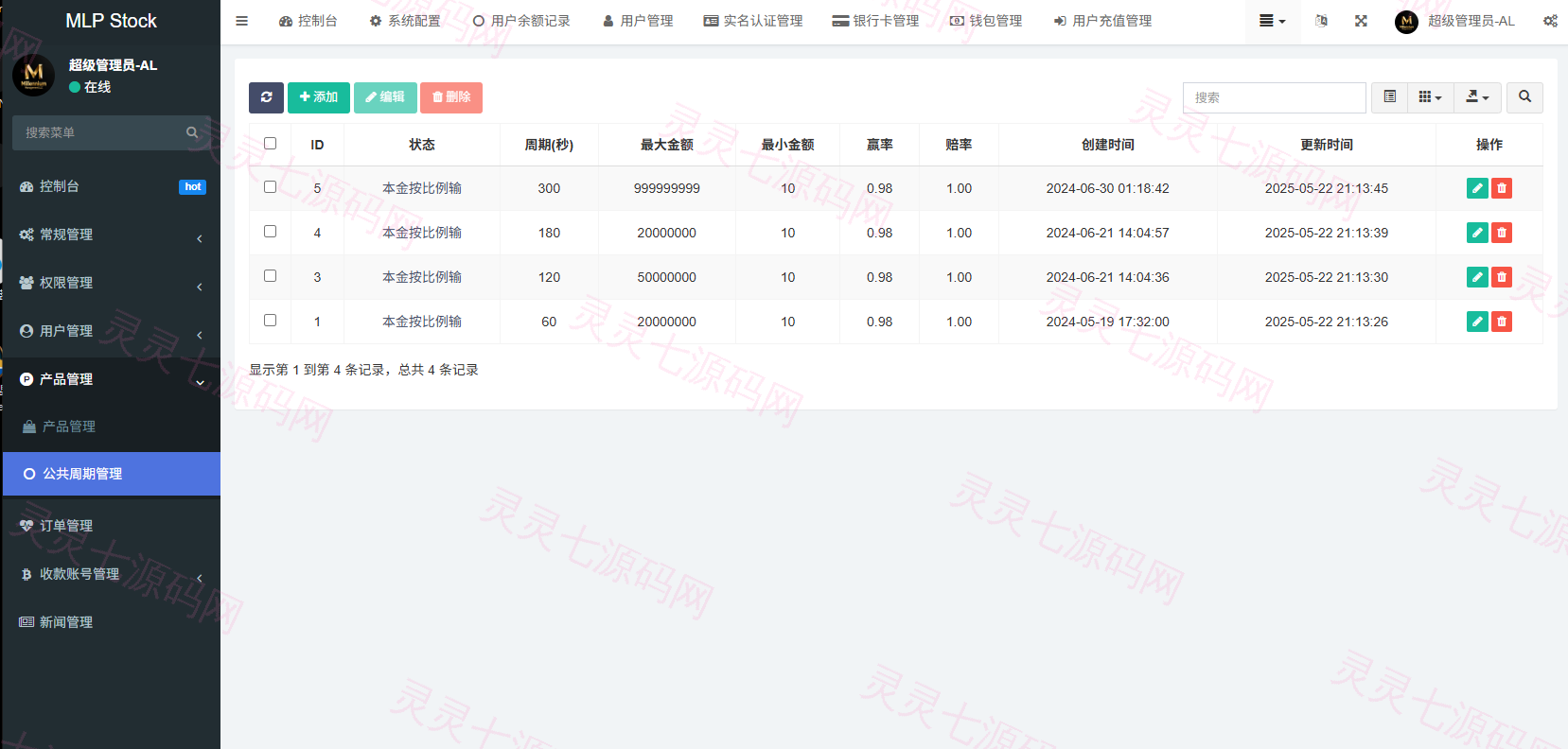
Task: Tick the select-all checkbox in table header
Action: 270,144
